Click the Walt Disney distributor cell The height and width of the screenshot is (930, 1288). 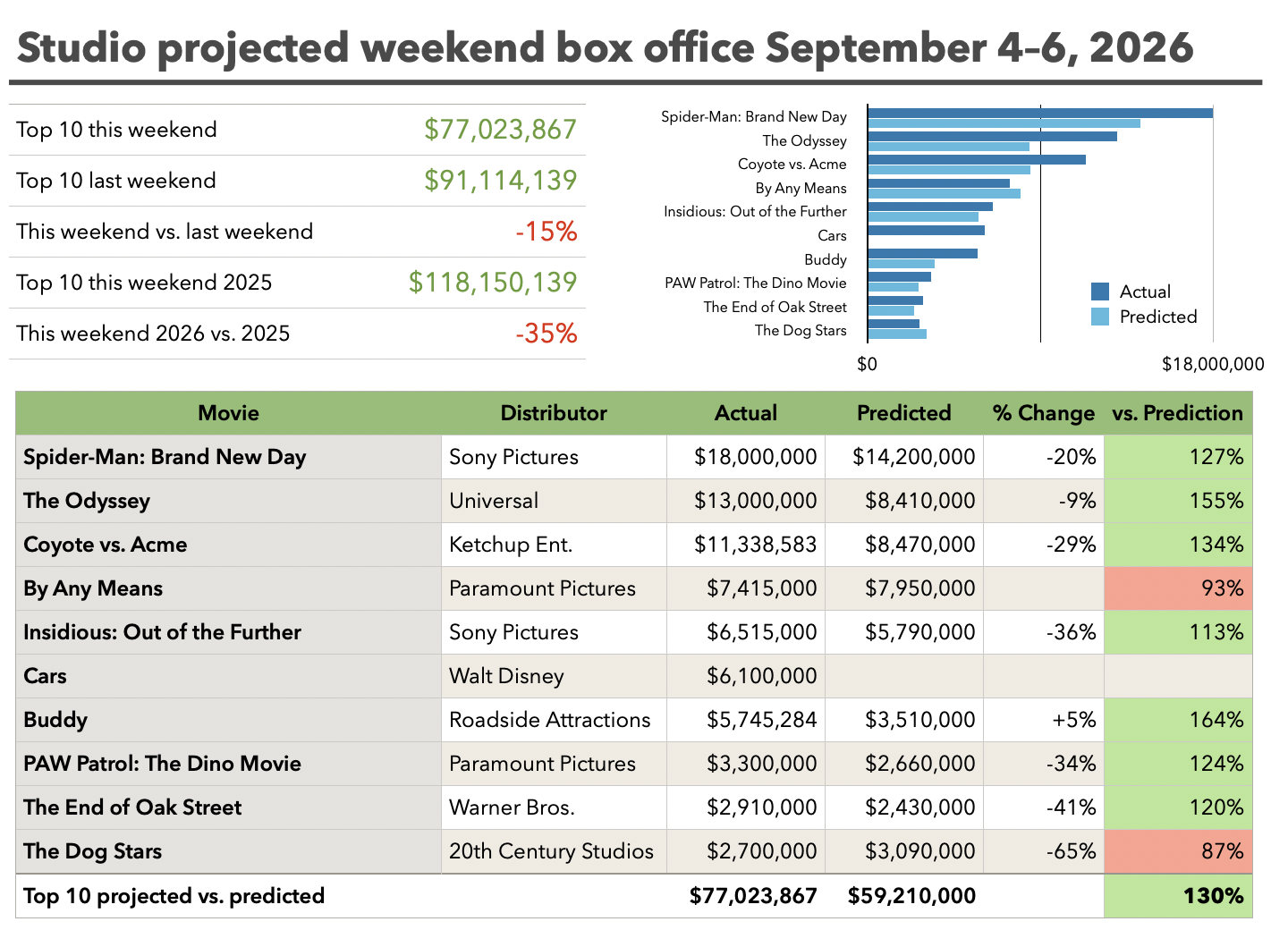(554, 676)
